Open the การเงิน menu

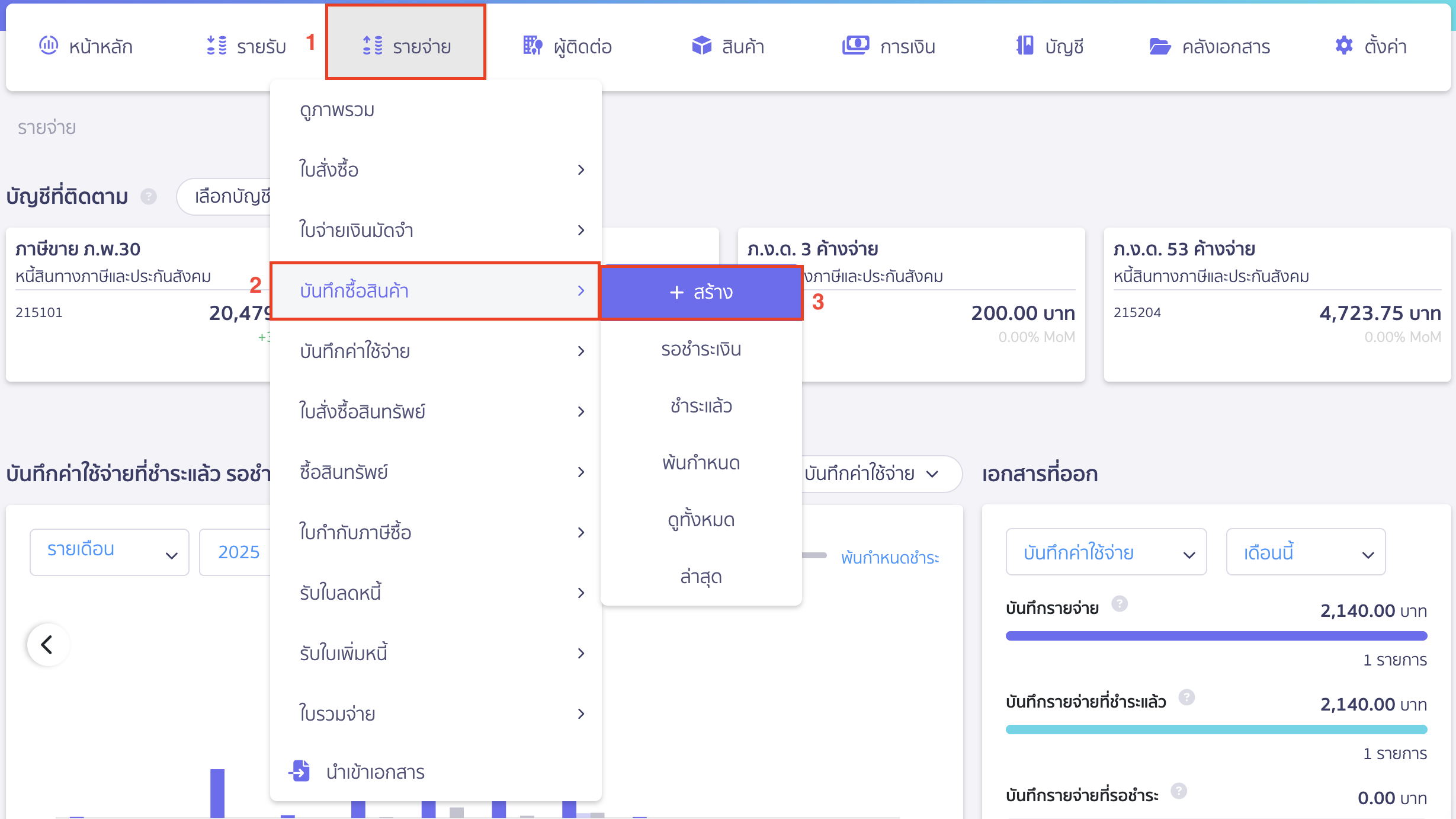pos(889,46)
